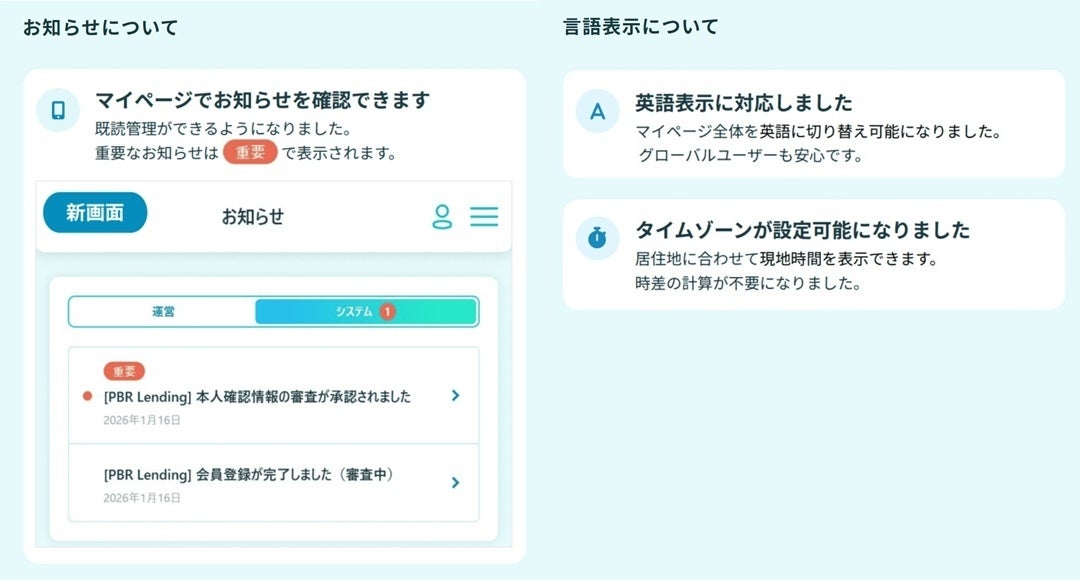
Task: Click the 重要 badge in description text
Action: tap(250, 152)
